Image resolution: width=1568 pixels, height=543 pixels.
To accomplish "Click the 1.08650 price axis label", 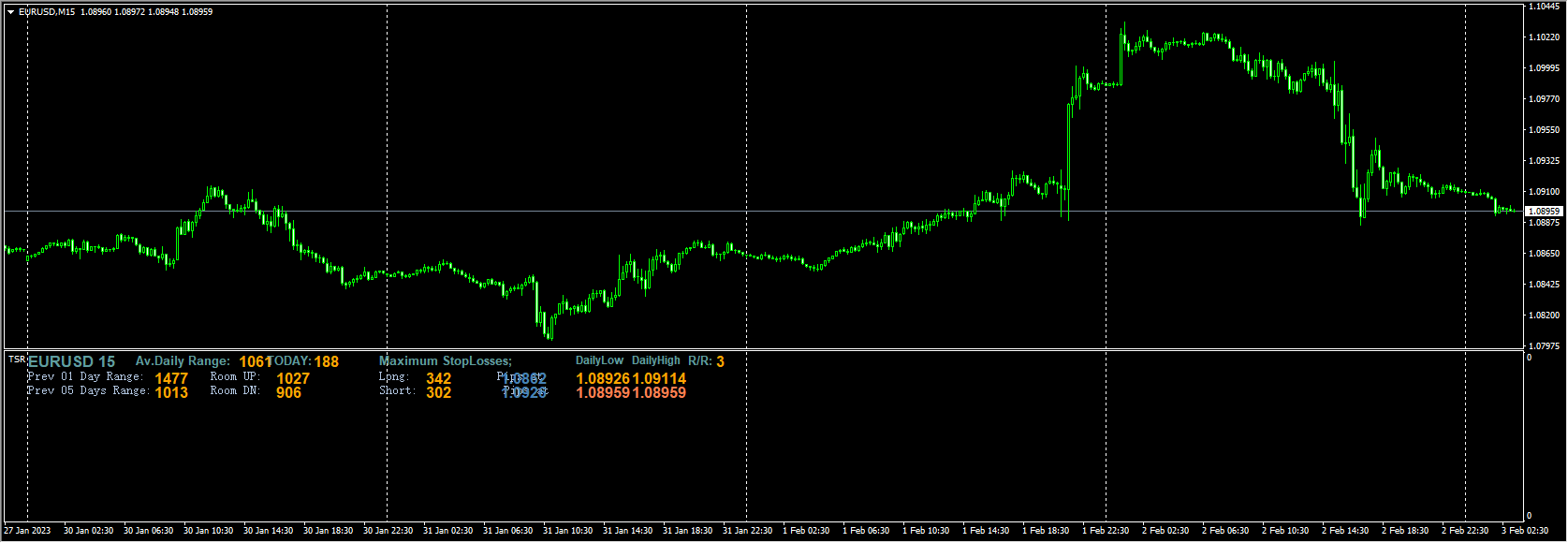I will pos(1545,254).
